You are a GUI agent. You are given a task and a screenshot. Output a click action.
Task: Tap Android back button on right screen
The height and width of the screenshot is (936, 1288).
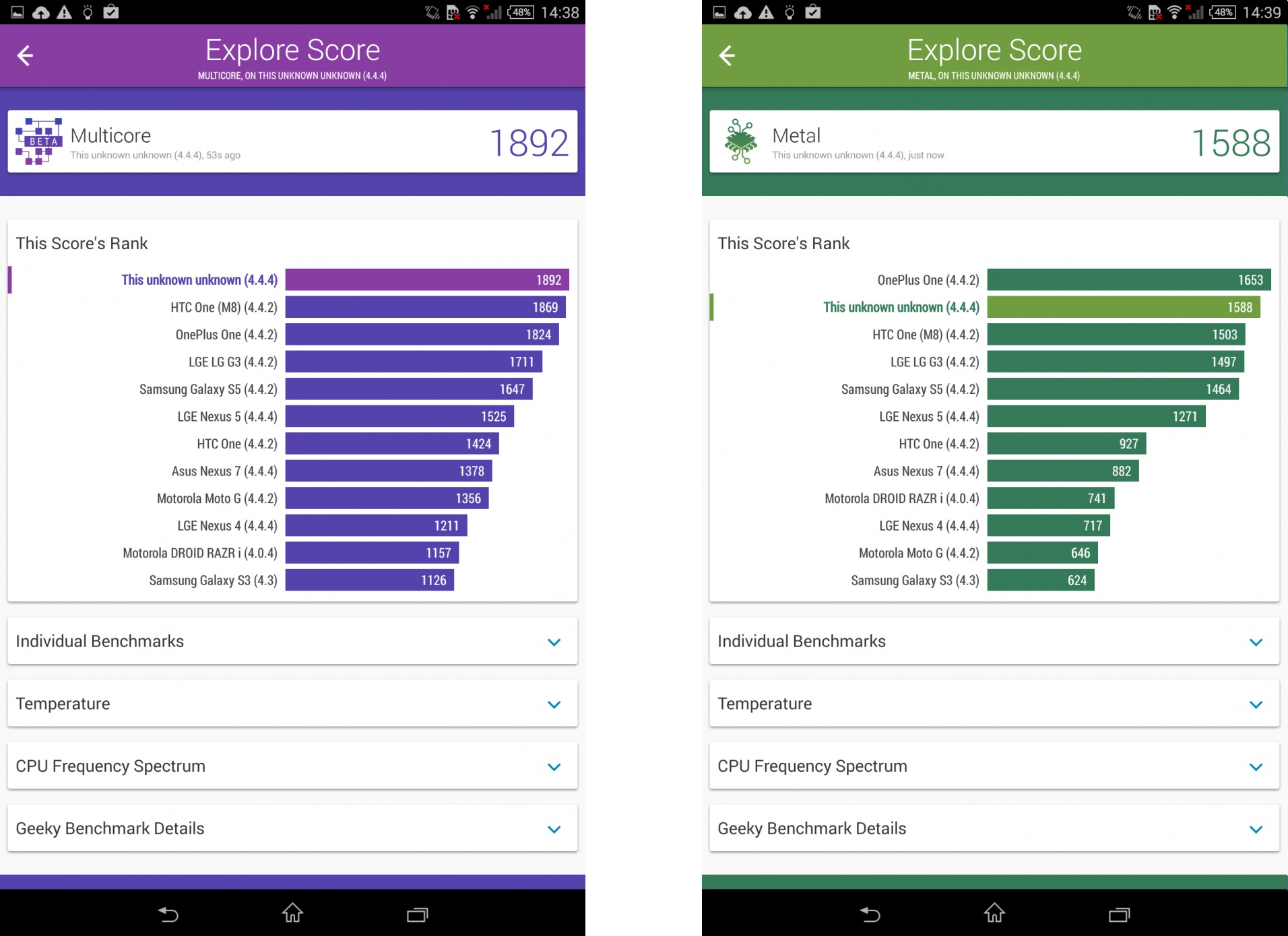870,914
